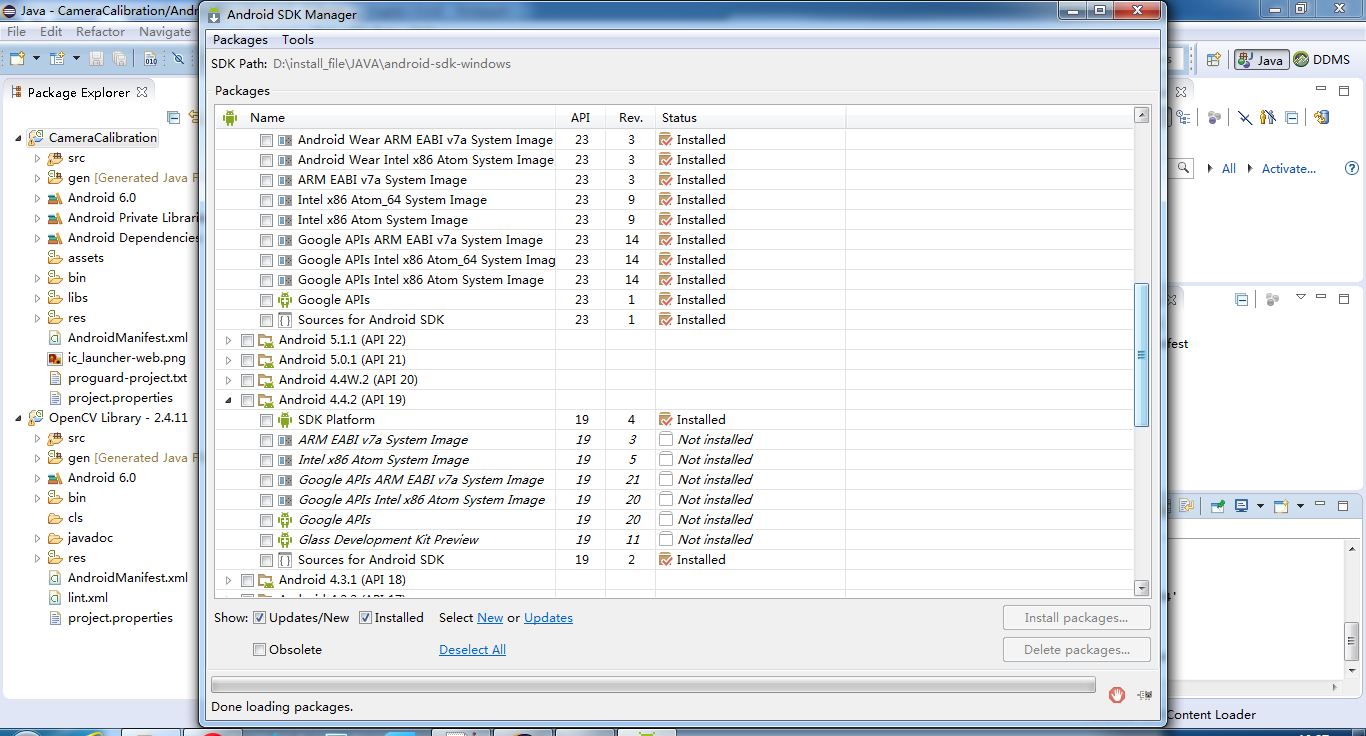Click the binary 010 file icon in Eclipse toolbar
1366x736 pixels.
pyautogui.click(x=150, y=59)
